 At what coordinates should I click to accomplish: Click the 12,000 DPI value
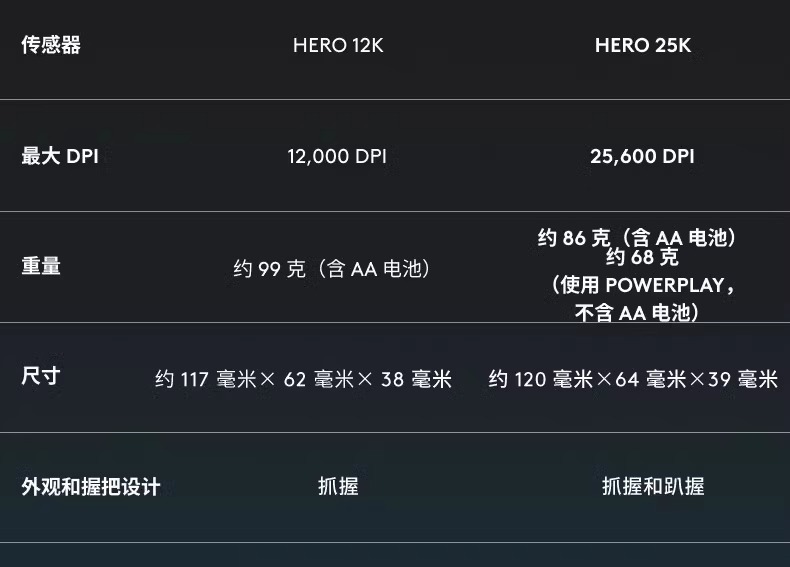tap(337, 156)
